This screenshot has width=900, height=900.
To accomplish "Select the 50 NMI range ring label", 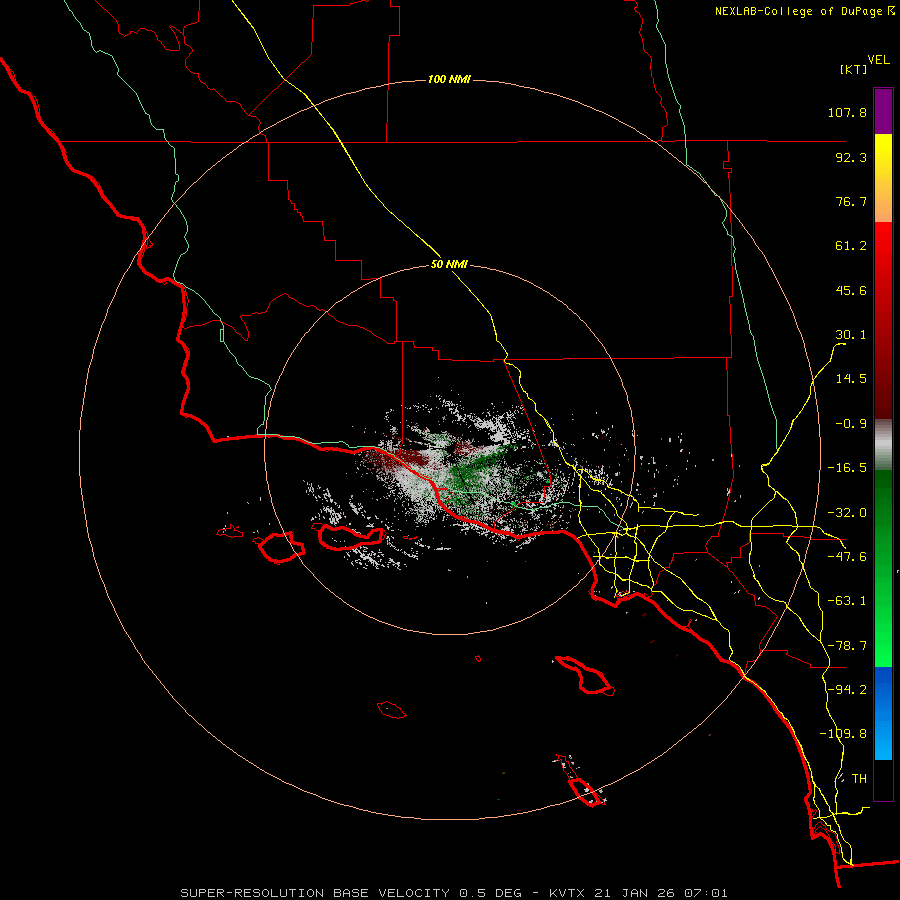I will coord(449,264).
